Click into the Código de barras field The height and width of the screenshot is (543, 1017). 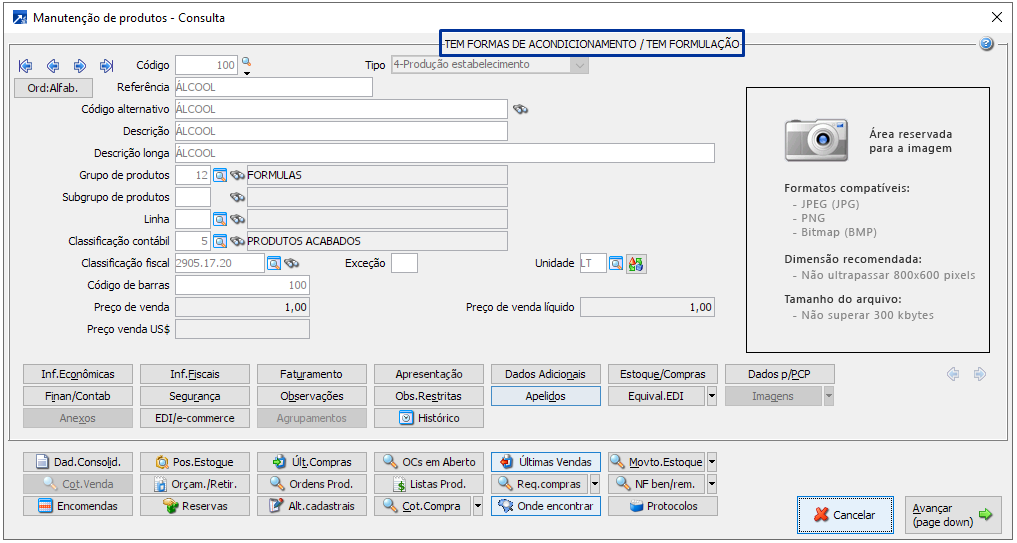(242, 285)
